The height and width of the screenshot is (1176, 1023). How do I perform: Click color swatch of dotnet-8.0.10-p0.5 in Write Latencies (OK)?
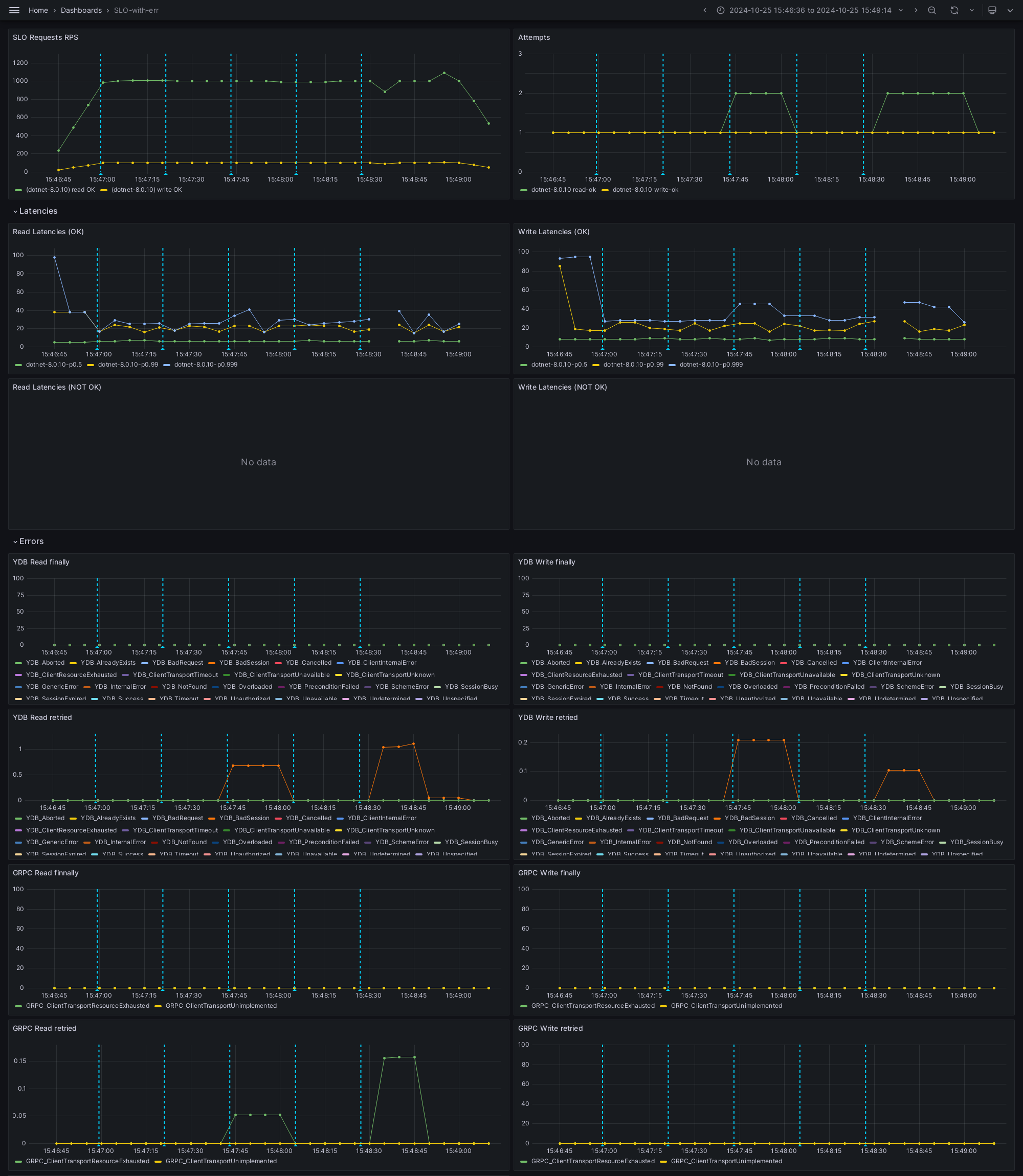[x=524, y=365]
